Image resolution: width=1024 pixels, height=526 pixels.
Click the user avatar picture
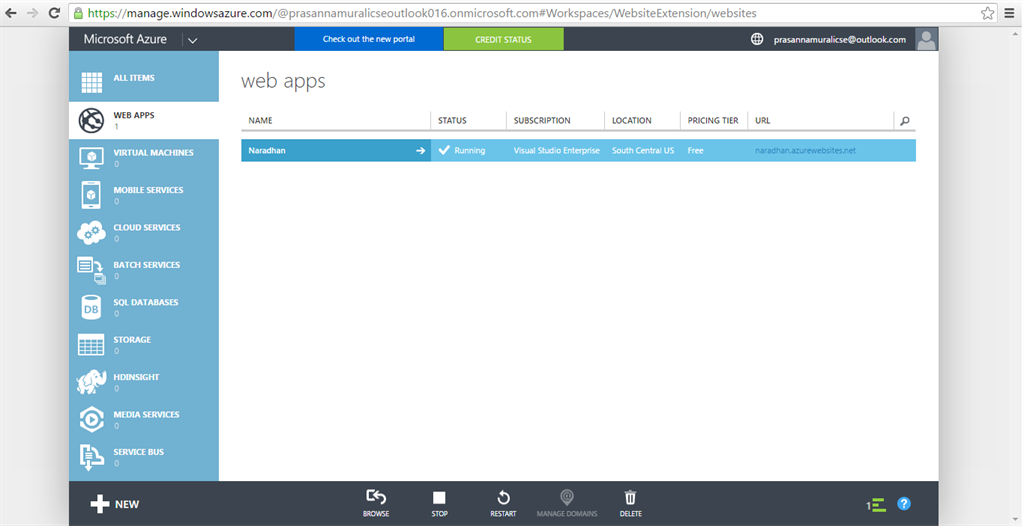(926, 39)
